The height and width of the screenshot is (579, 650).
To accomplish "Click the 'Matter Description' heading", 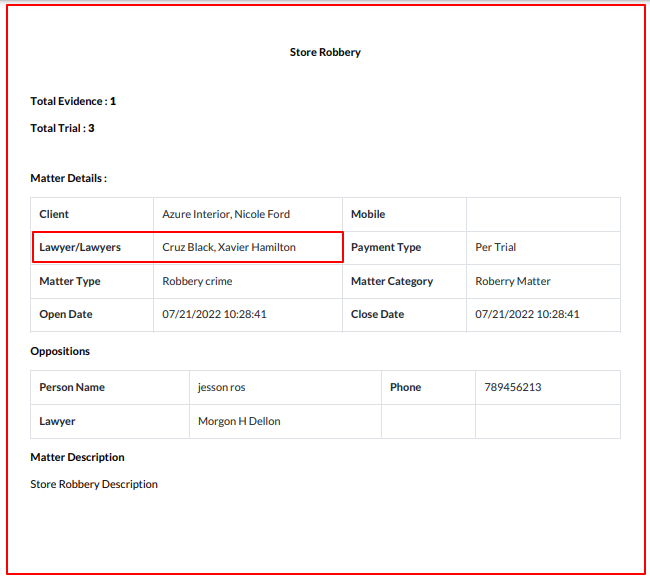I will pyautogui.click(x=78, y=458).
